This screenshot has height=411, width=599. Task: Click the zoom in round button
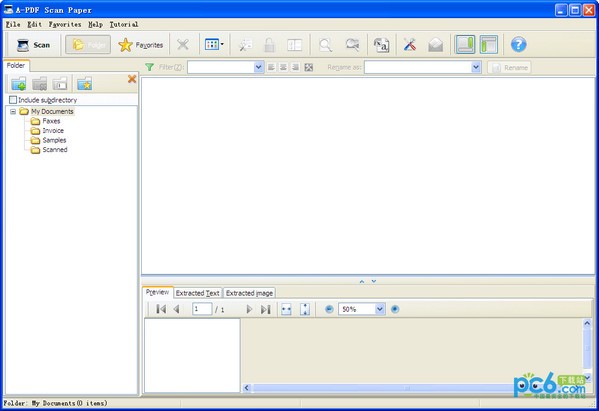[x=395, y=309]
